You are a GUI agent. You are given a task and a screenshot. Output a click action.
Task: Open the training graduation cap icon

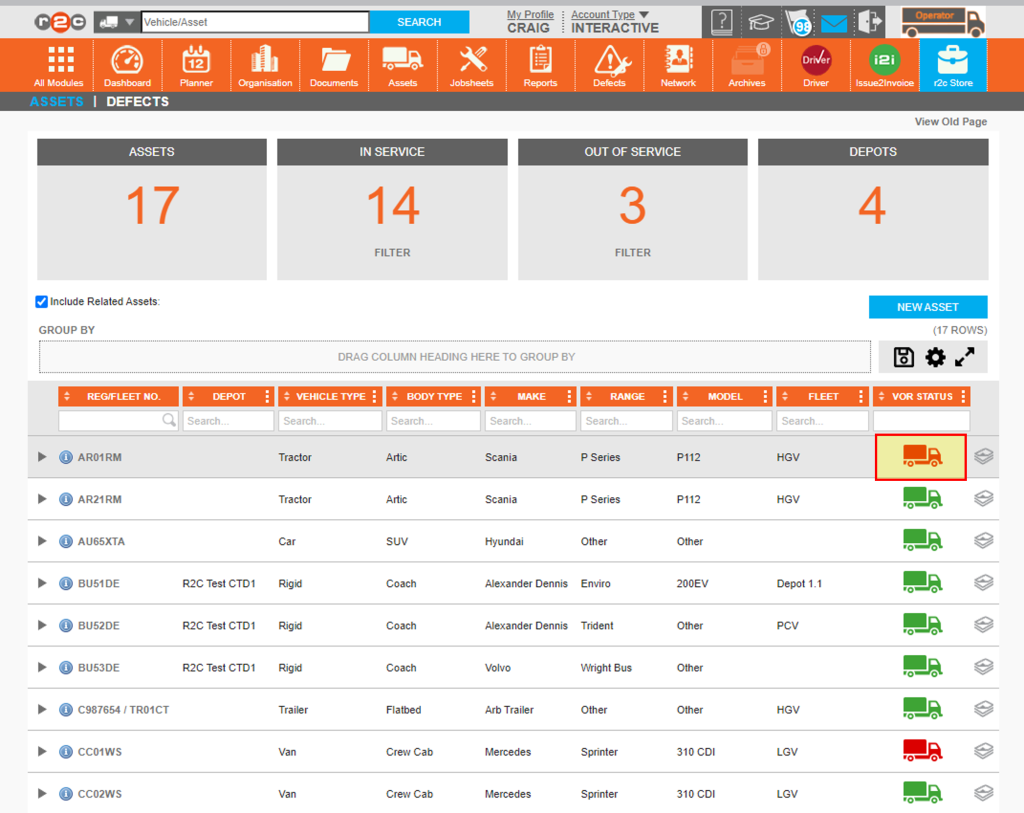(x=760, y=23)
